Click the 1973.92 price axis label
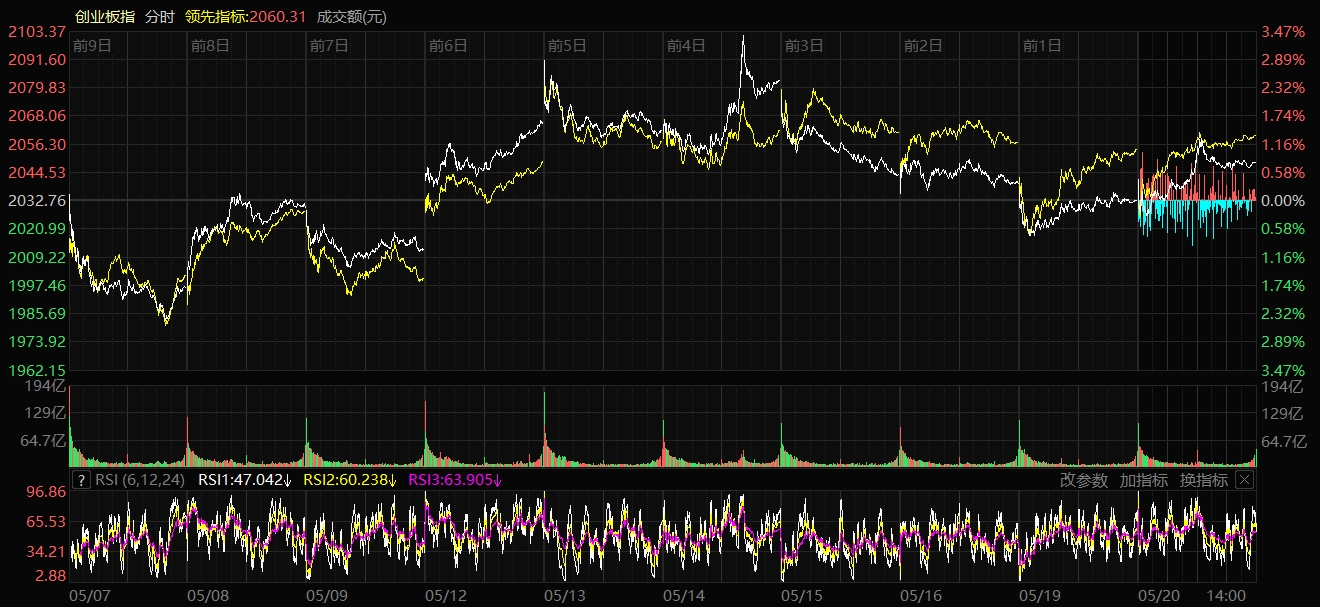Viewport: 1320px width, 607px height. 36,342
